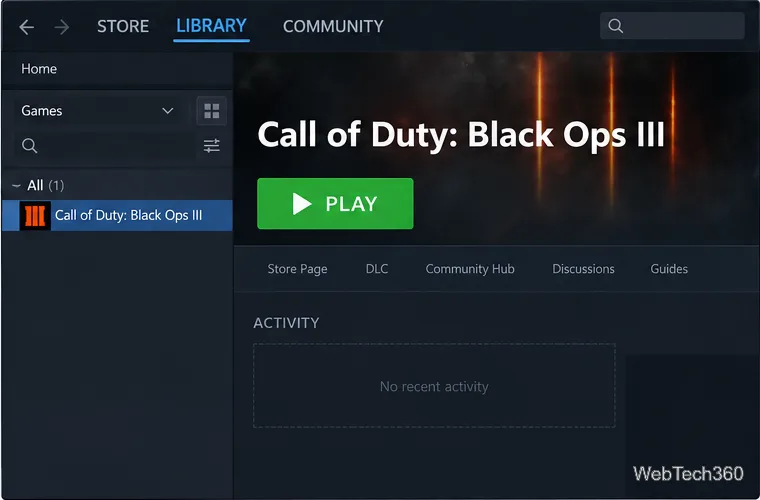
Task: Open the advanced filter sliders icon
Action: 211,145
